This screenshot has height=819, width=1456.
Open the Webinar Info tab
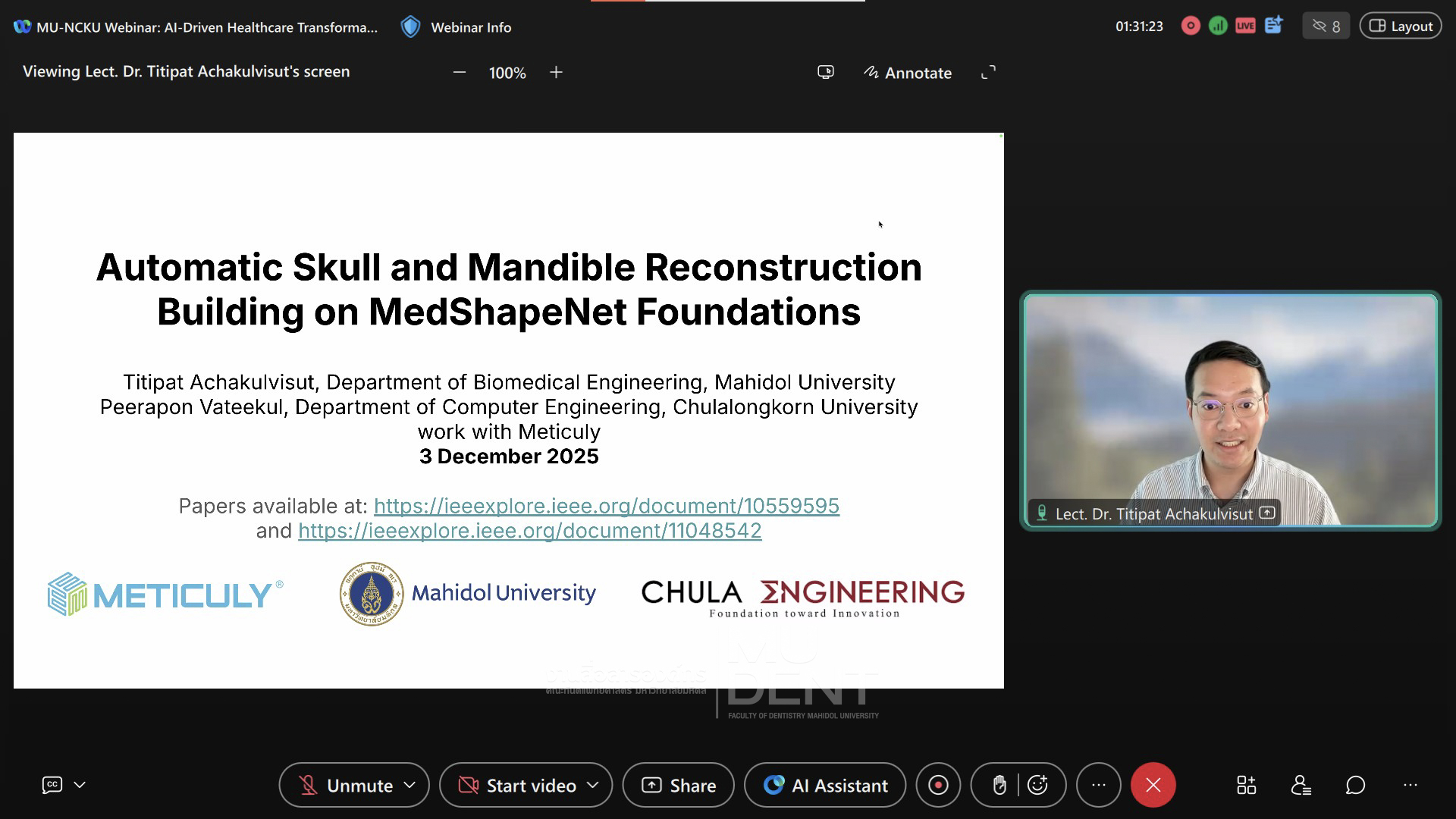(456, 27)
